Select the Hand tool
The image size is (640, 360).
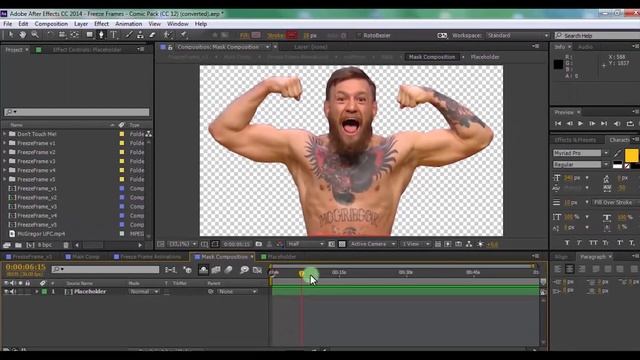coord(22,35)
